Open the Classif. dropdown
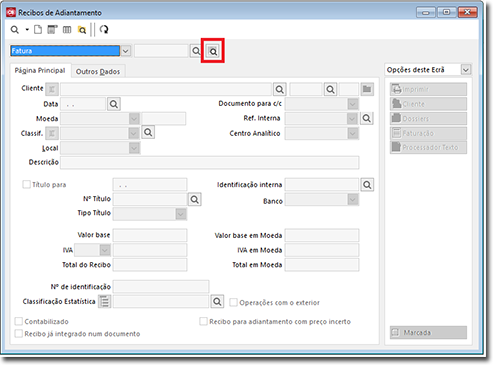Viewport: 496px width, 369px height. (x=134, y=133)
